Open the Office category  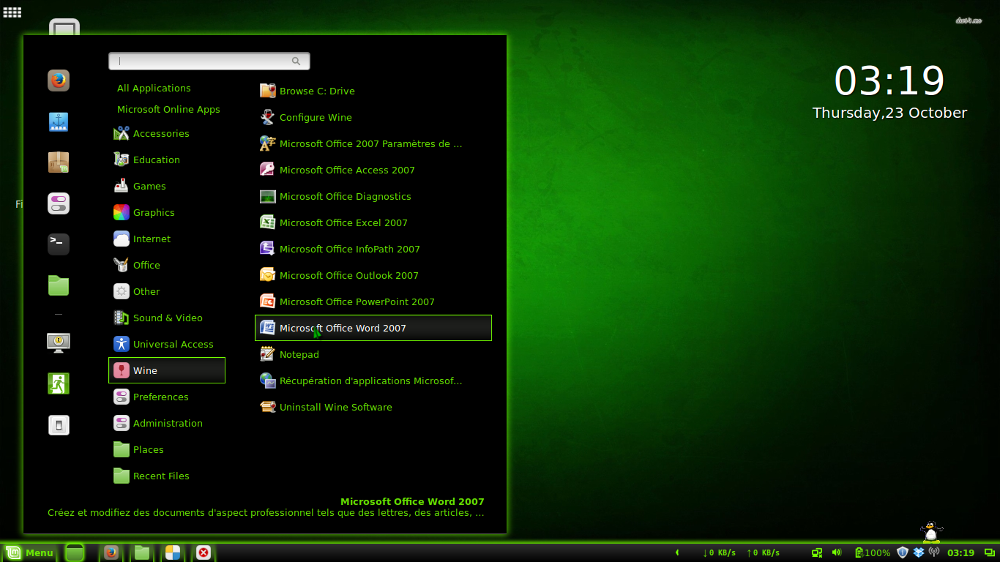[x=166, y=265]
